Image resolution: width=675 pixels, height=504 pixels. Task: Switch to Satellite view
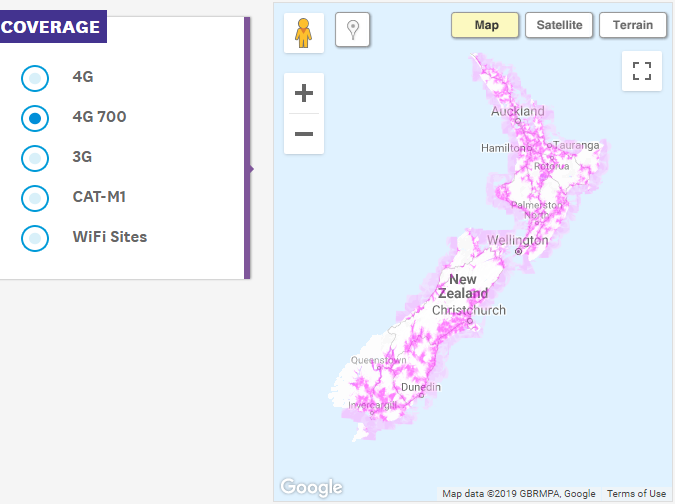click(559, 25)
